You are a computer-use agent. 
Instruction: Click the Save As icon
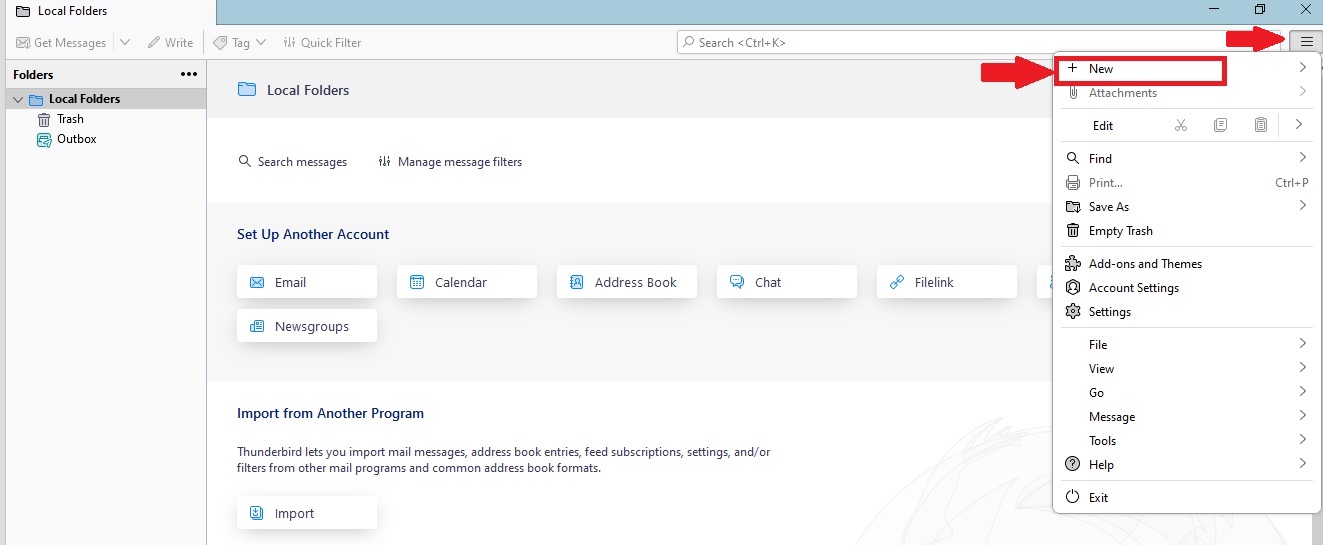click(1073, 206)
